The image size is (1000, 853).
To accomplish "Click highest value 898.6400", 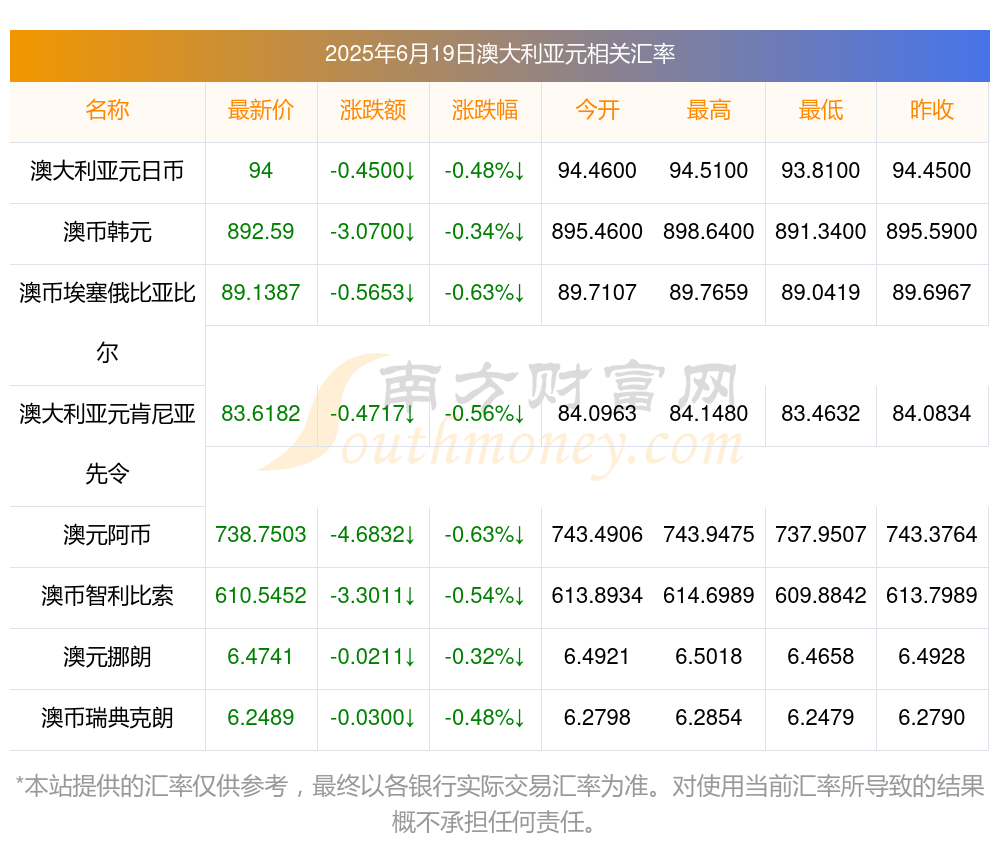I will pyautogui.click(x=709, y=231).
